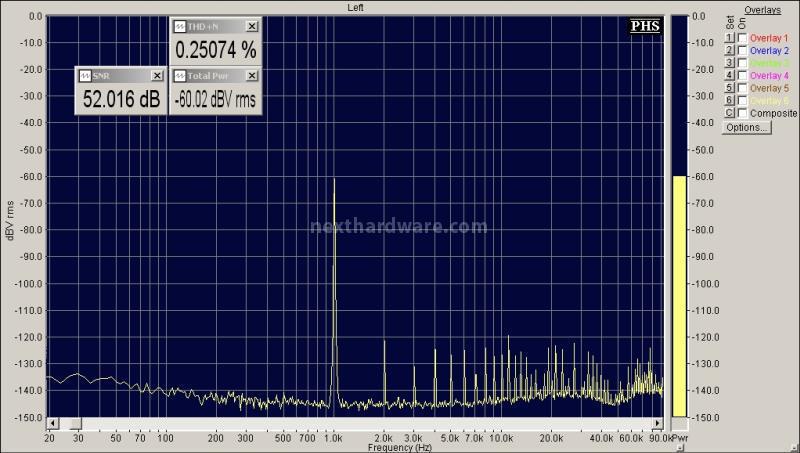
Task: Click the '10.0k' frequency axis tick
Action: coord(502,438)
